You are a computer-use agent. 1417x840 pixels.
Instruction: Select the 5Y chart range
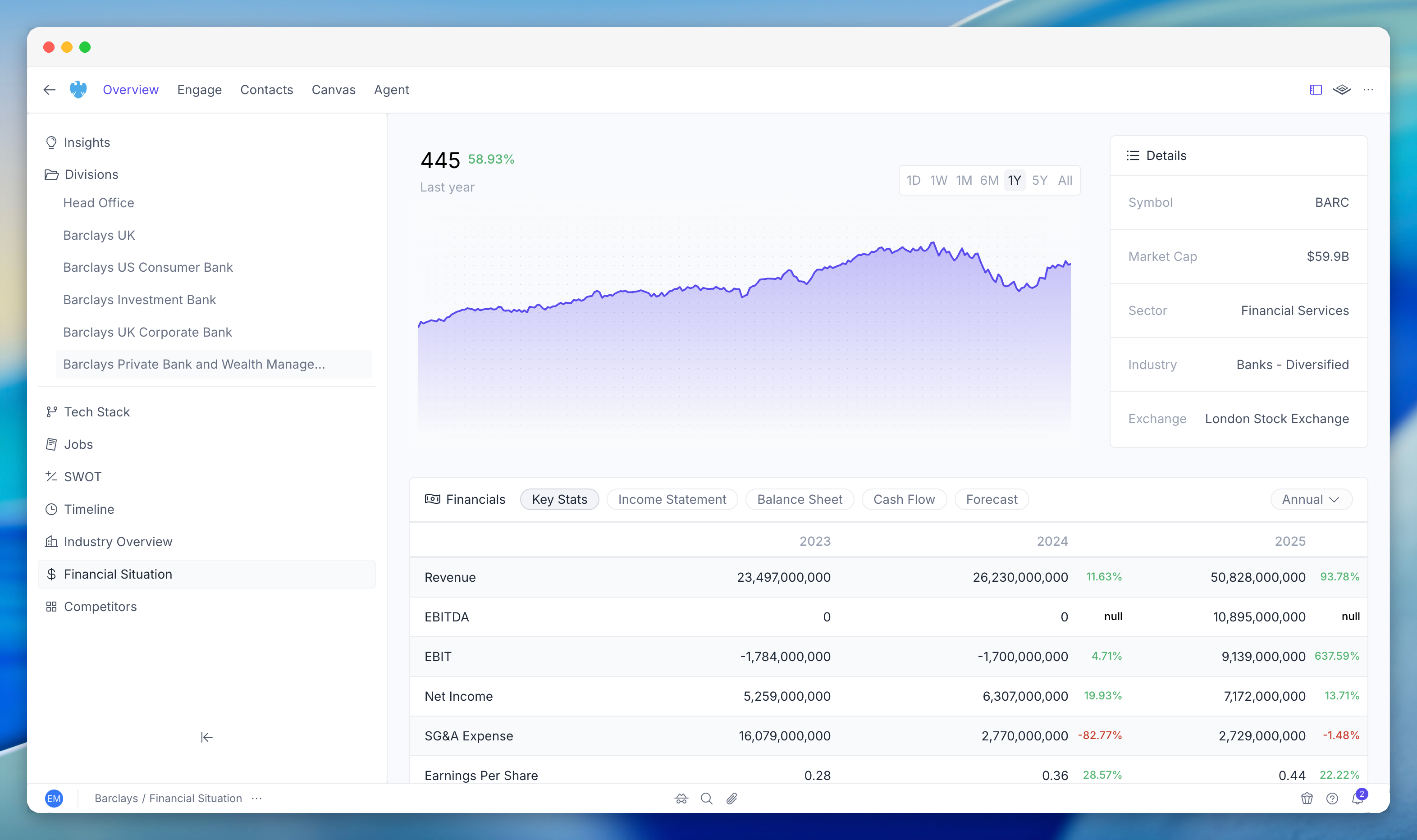point(1039,181)
